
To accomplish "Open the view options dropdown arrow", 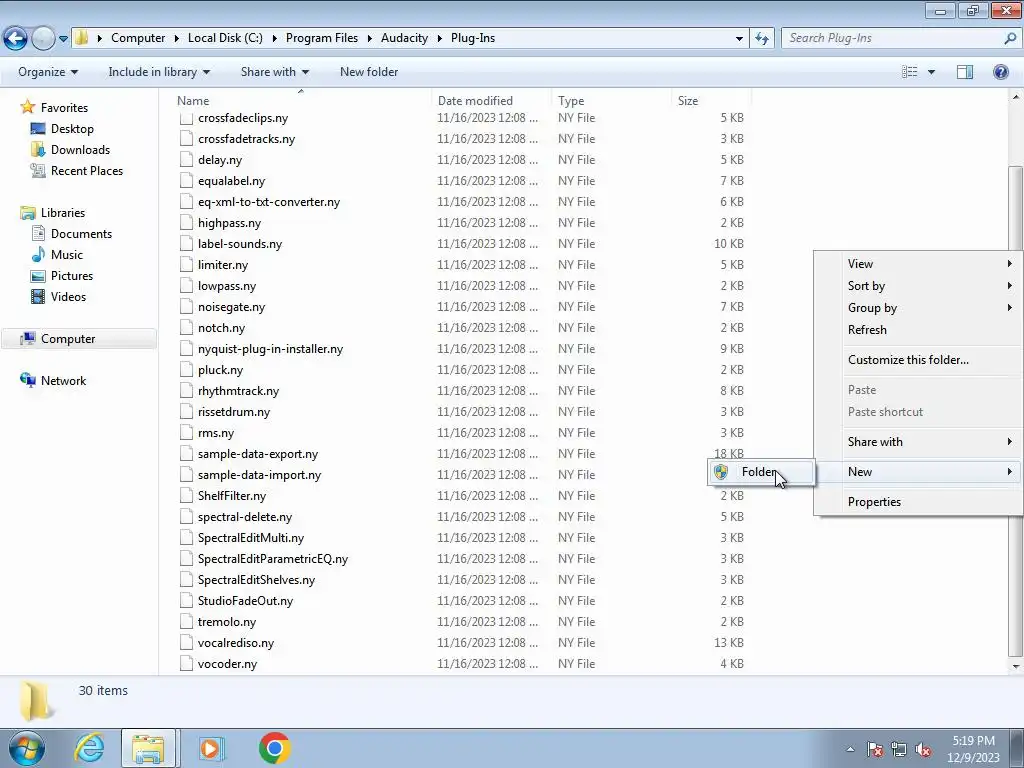I will tap(931, 72).
